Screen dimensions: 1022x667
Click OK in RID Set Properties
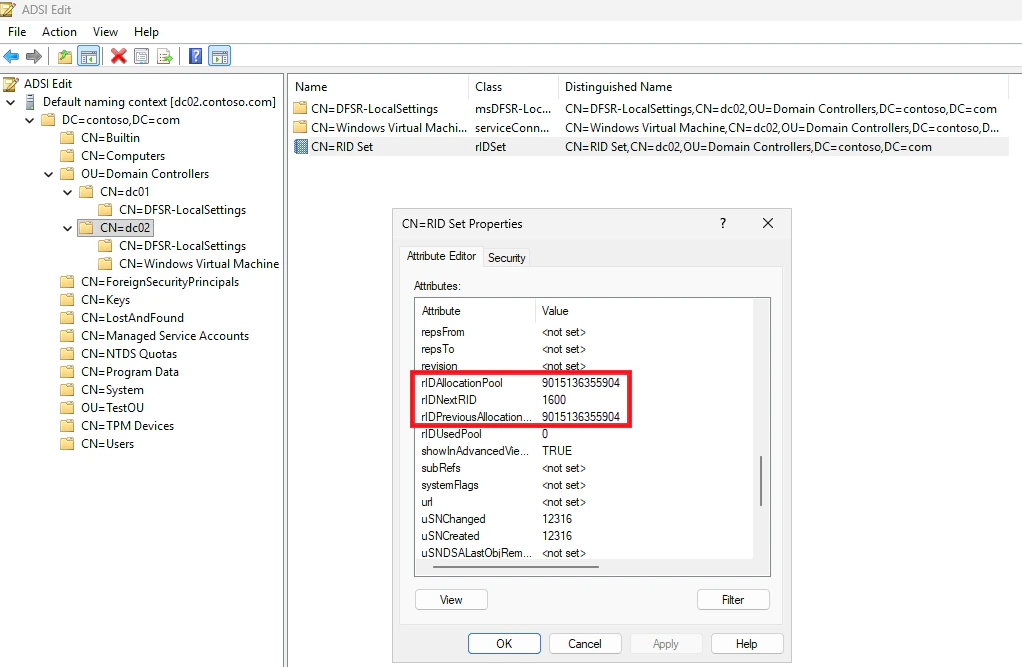[x=504, y=644]
